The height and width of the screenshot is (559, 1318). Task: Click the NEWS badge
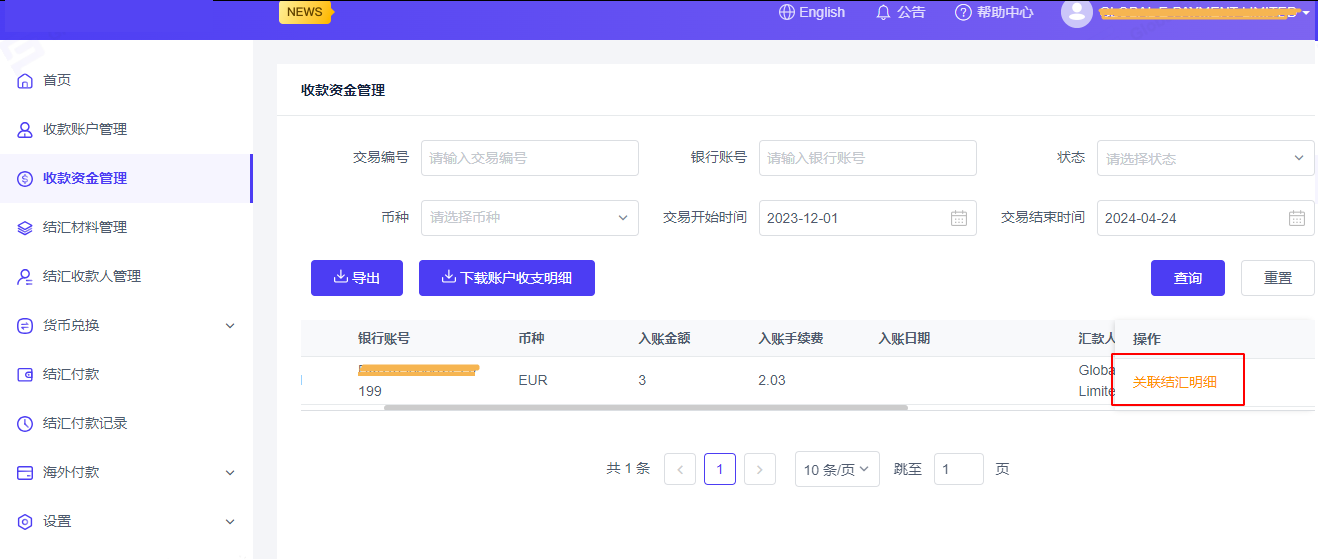(304, 12)
